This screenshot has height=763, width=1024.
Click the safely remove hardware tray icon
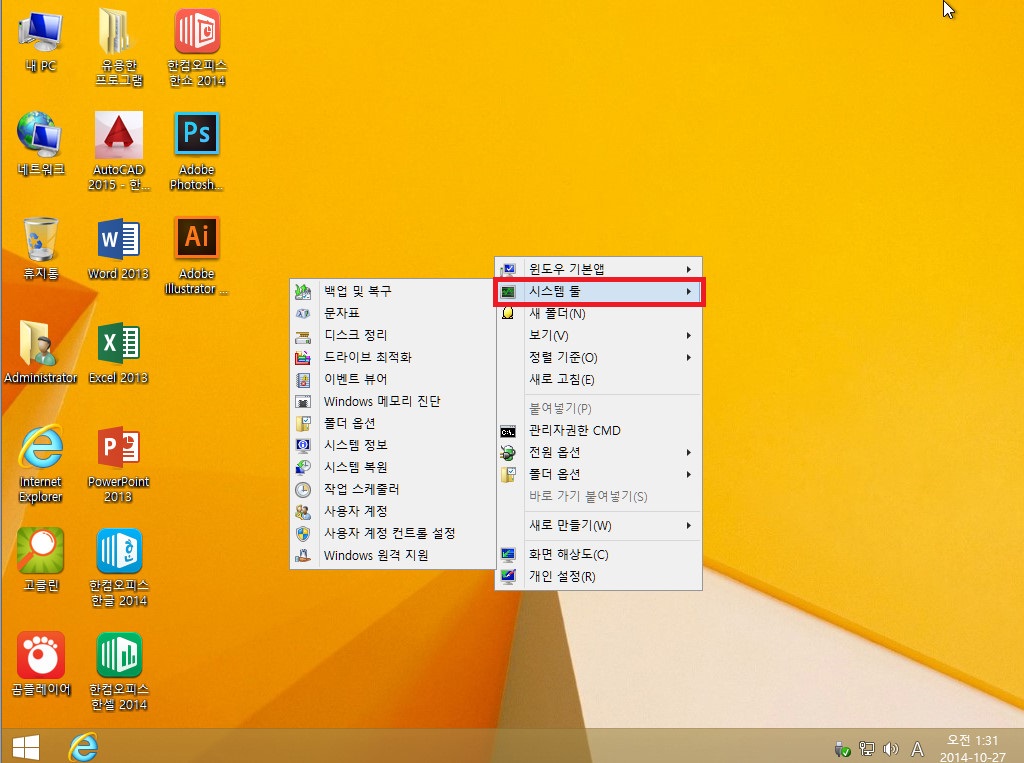(x=842, y=749)
